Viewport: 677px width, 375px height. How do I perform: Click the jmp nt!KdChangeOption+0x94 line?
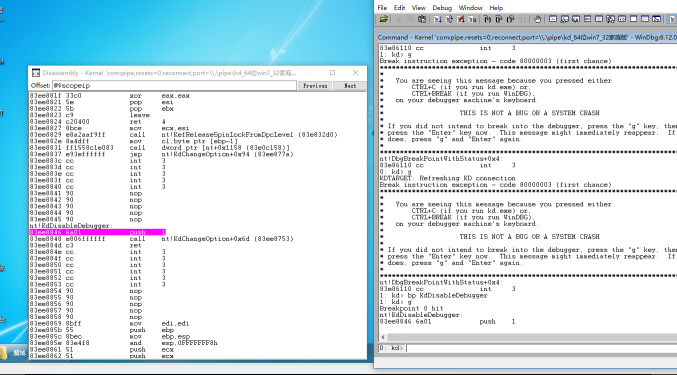(x=161, y=154)
